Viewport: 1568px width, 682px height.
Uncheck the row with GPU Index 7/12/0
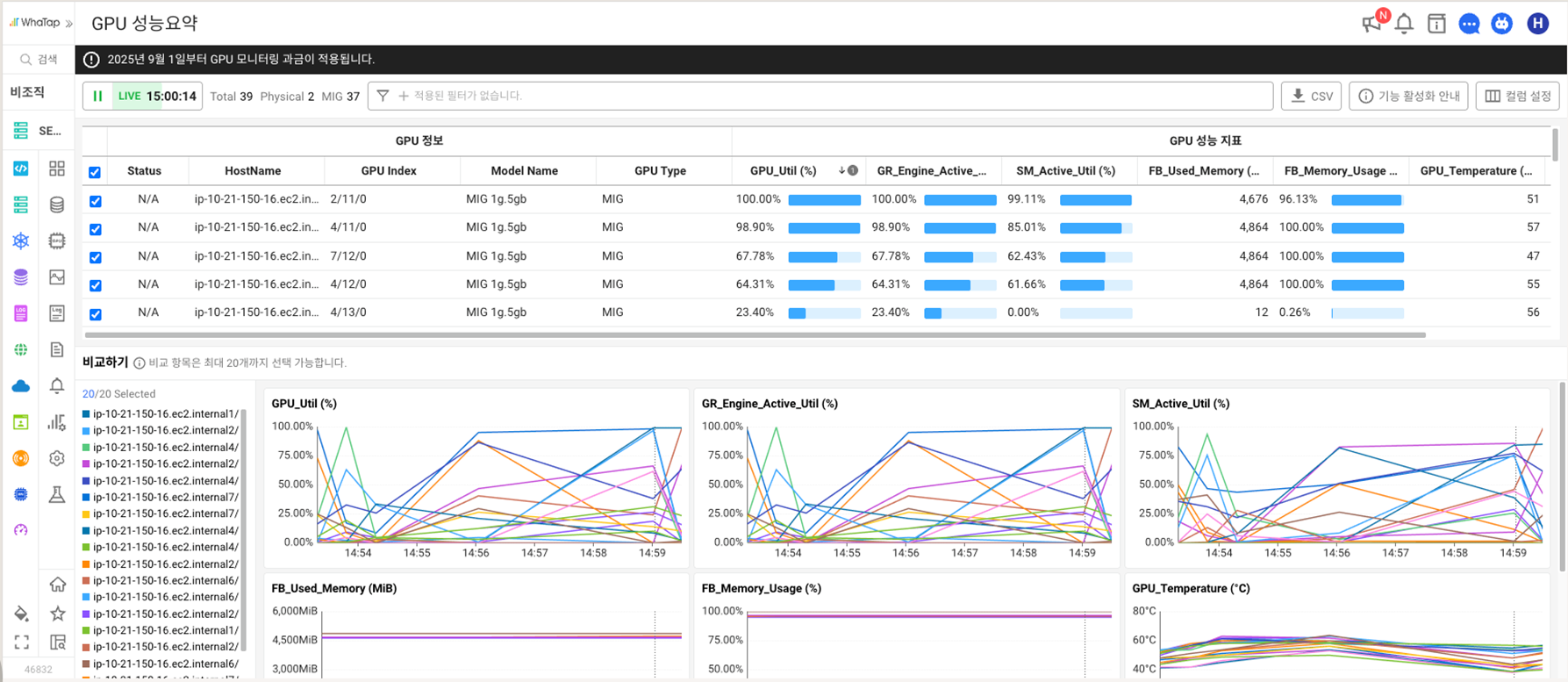pyautogui.click(x=95, y=257)
